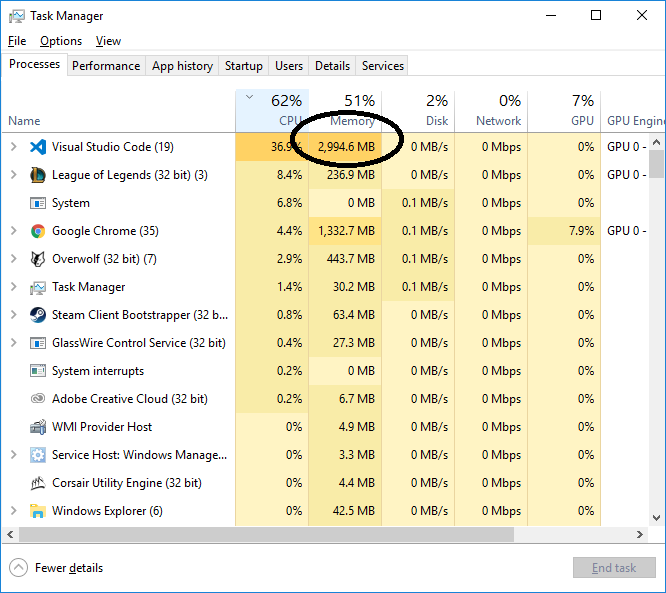Click the League of Legends process icon
The height and width of the screenshot is (593, 666).
point(38,175)
